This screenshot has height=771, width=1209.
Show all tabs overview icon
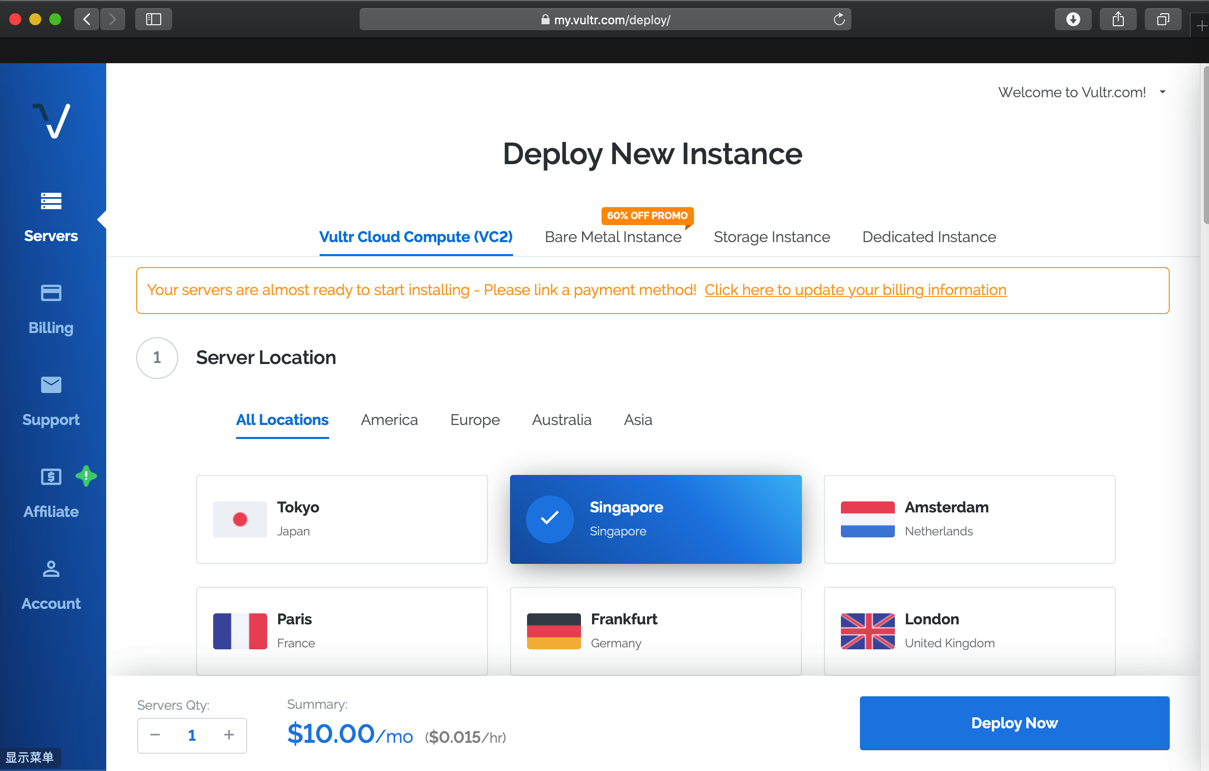point(1163,19)
